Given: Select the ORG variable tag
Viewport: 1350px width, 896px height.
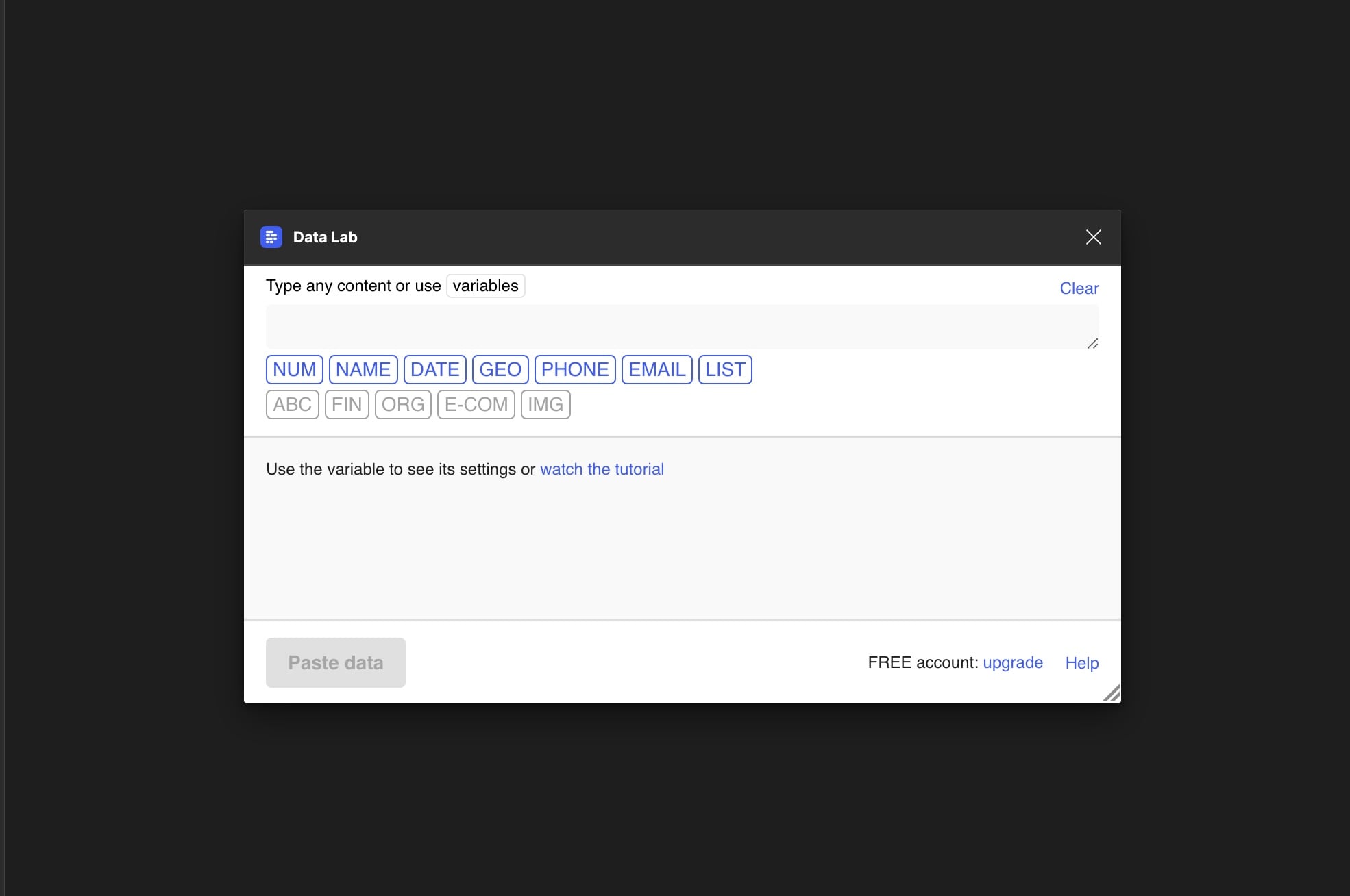Looking at the screenshot, I should (402, 405).
